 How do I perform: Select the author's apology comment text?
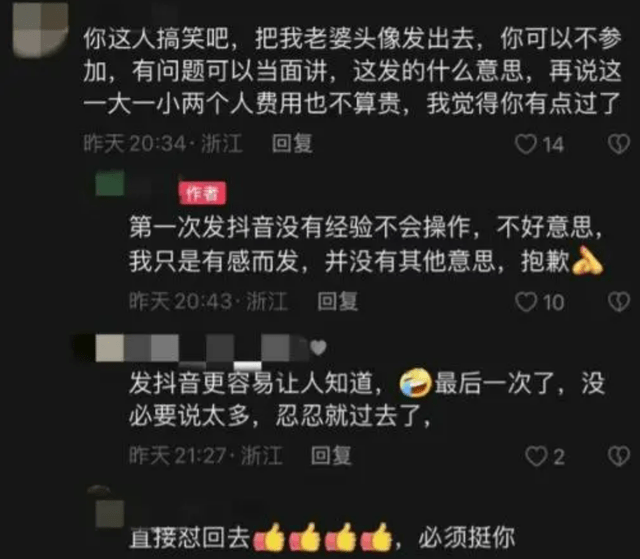point(366,244)
